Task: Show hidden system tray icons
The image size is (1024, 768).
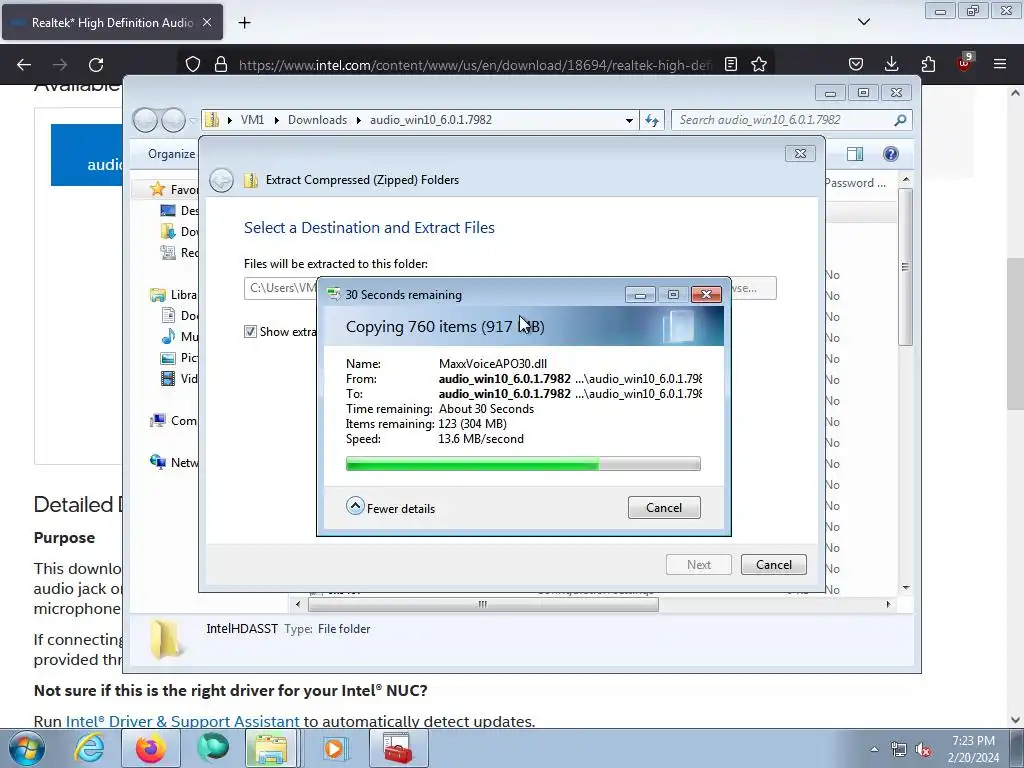Action: click(874, 749)
